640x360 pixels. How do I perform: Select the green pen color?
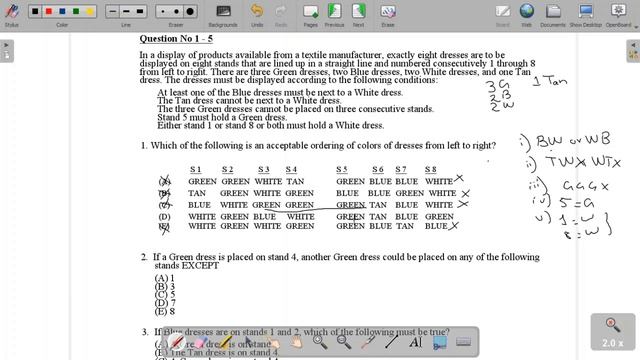(76, 11)
